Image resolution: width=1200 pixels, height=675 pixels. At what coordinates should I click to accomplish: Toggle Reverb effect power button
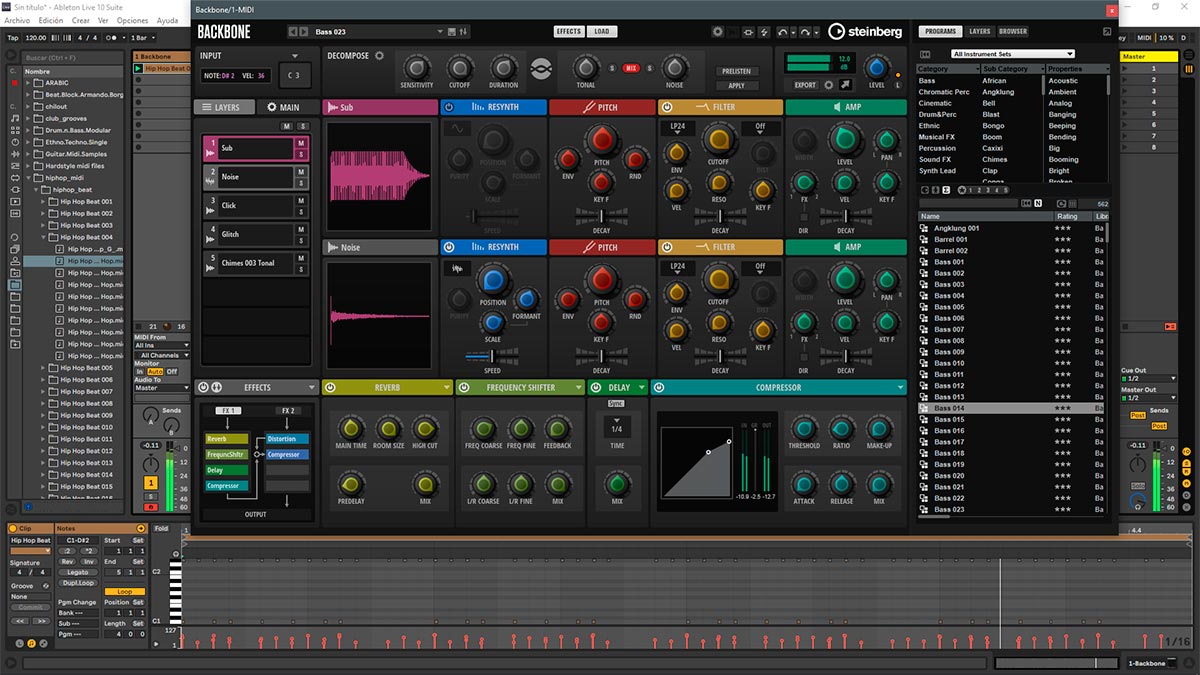click(x=330, y=387)
